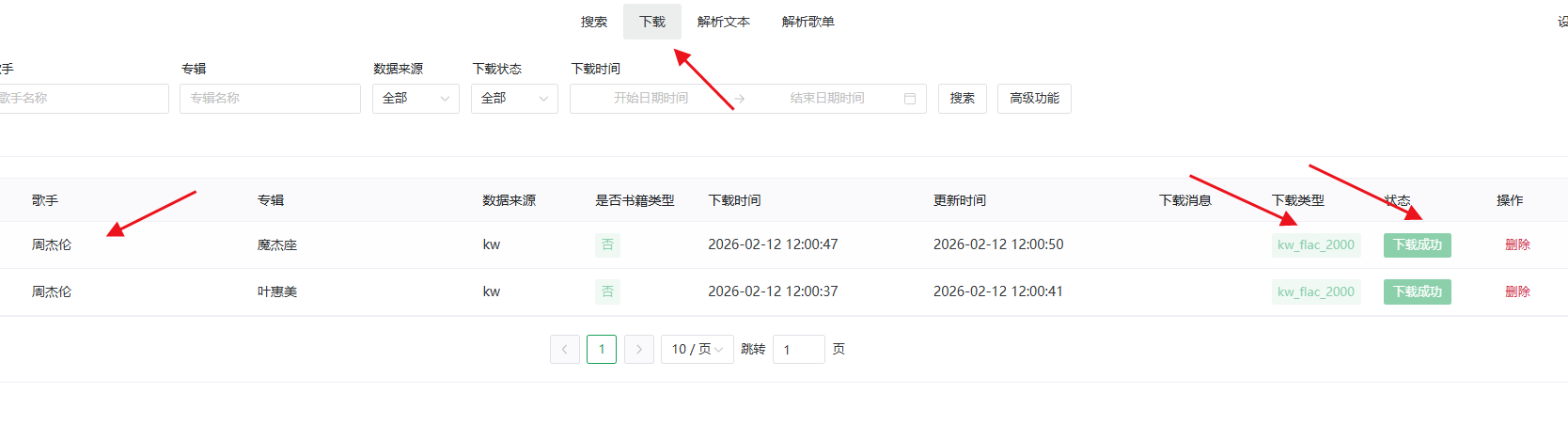Screen dimensions: 1568x425
Task: Open the 数据来源 dropdown filter
Action: (x=416, y=99)
